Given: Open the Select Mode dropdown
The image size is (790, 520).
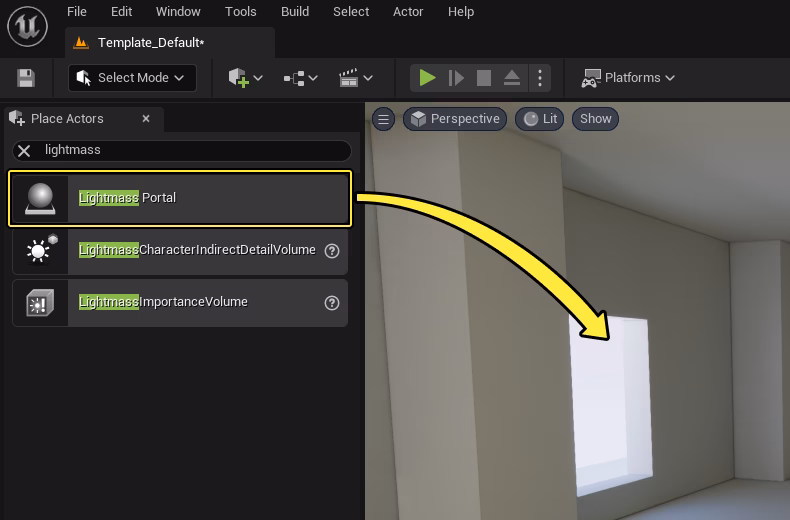Looking at the screenshot, I should coord(132,78).
